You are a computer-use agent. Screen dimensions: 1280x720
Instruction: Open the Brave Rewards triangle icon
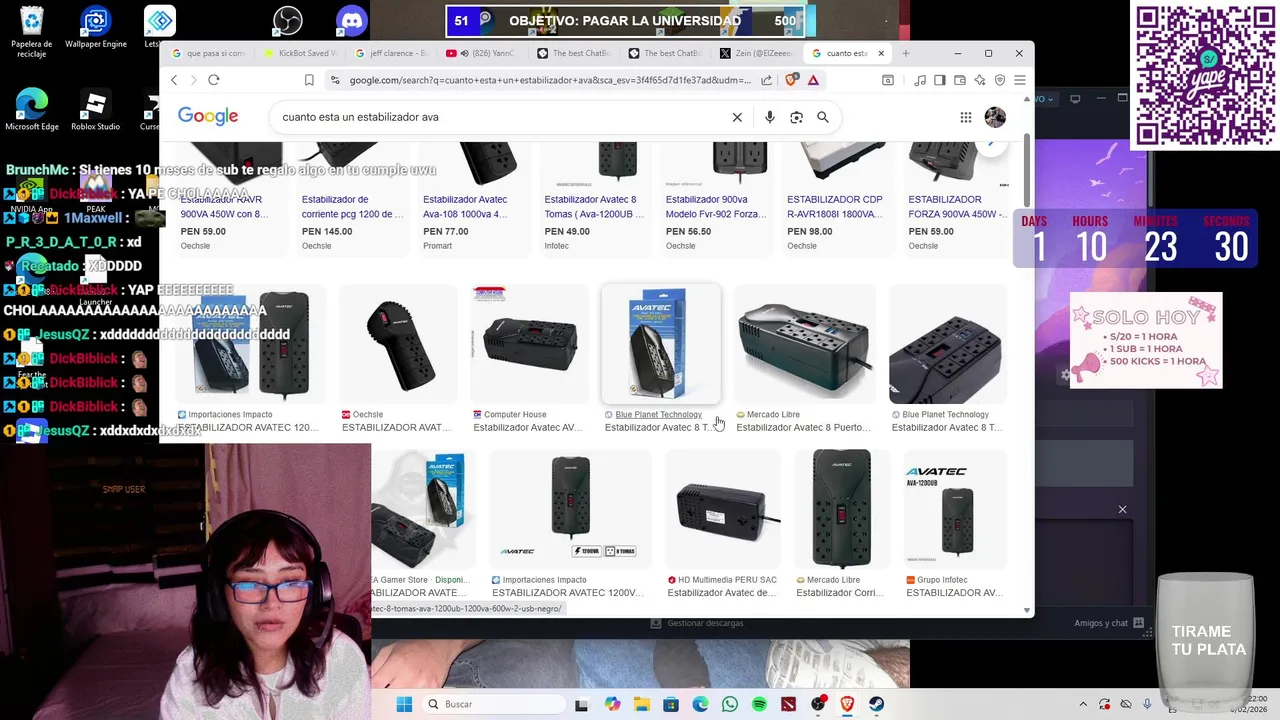(x=814, y=80)
